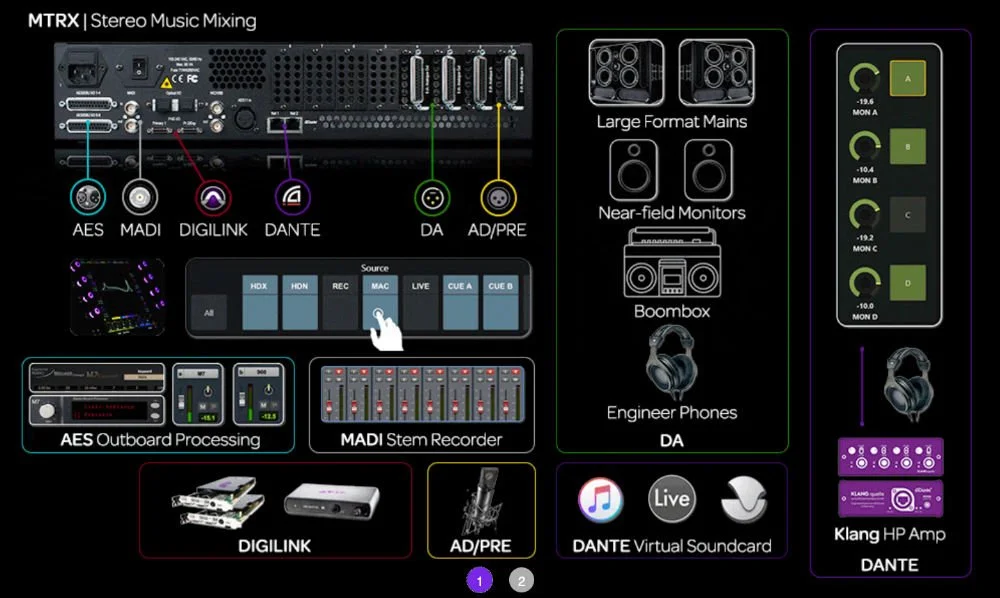1000x598 pixels.
Task: Adjust the MON A level knob
Action: click(864, 78)
